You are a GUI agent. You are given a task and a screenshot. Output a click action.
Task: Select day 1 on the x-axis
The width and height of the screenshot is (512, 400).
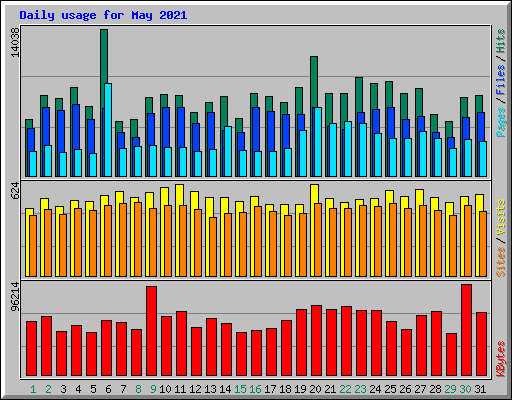[x=33, y=389]
